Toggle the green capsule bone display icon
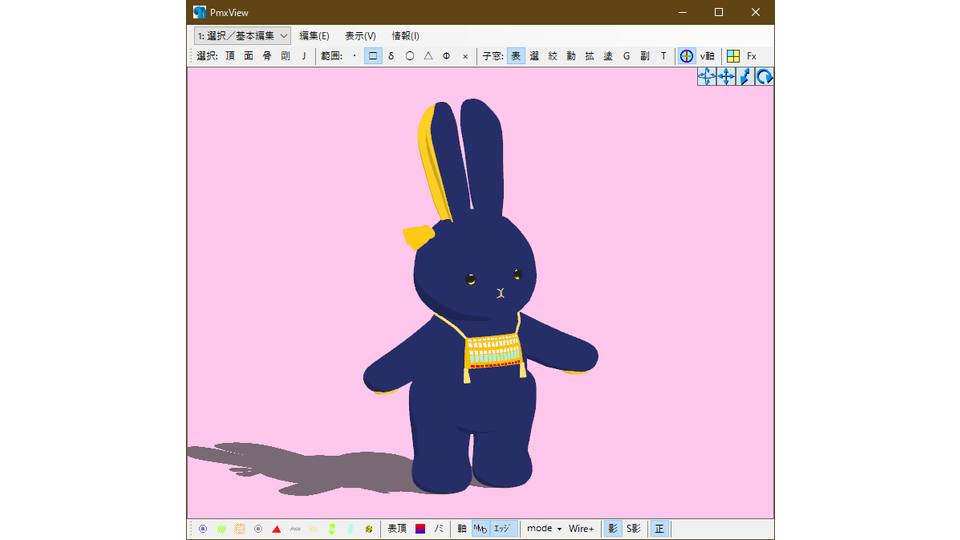The image size is (960, 540). 332,529
